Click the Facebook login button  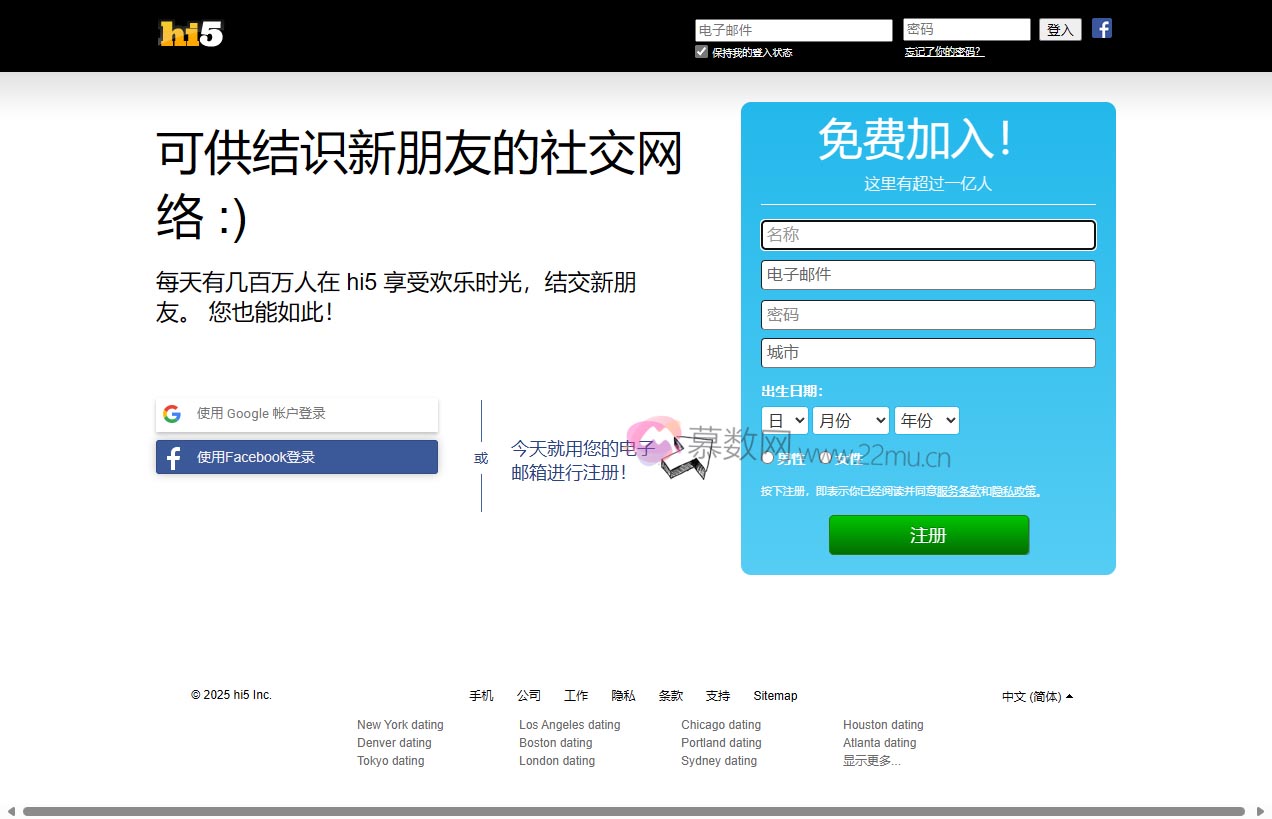coord(296,457)
